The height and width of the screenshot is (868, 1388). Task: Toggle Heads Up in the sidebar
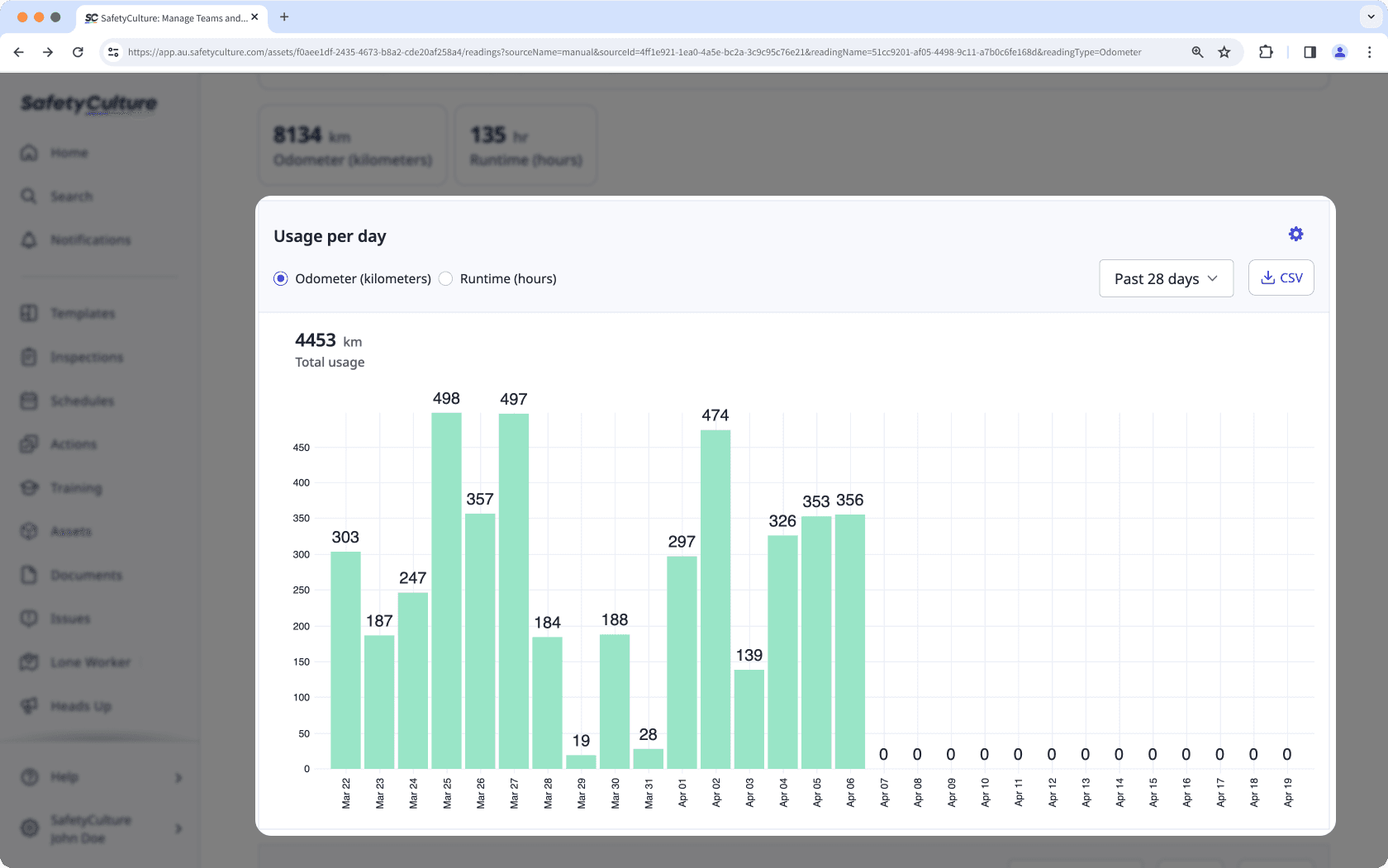pyautogui.click(x=79, y=706)
